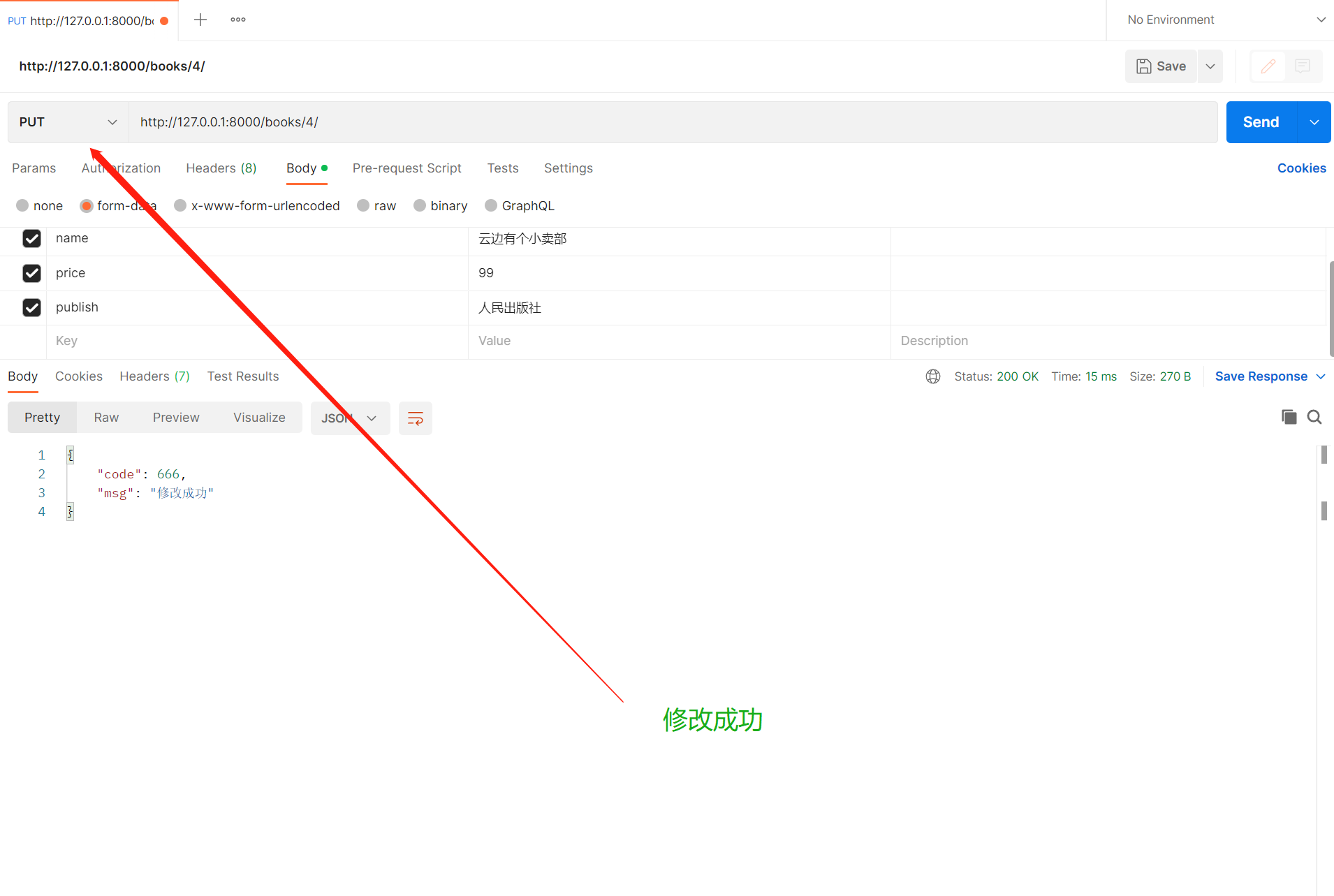Switch to request Headers (8) tab
This screenshot has width=1334, height=896.
point(221,168)
